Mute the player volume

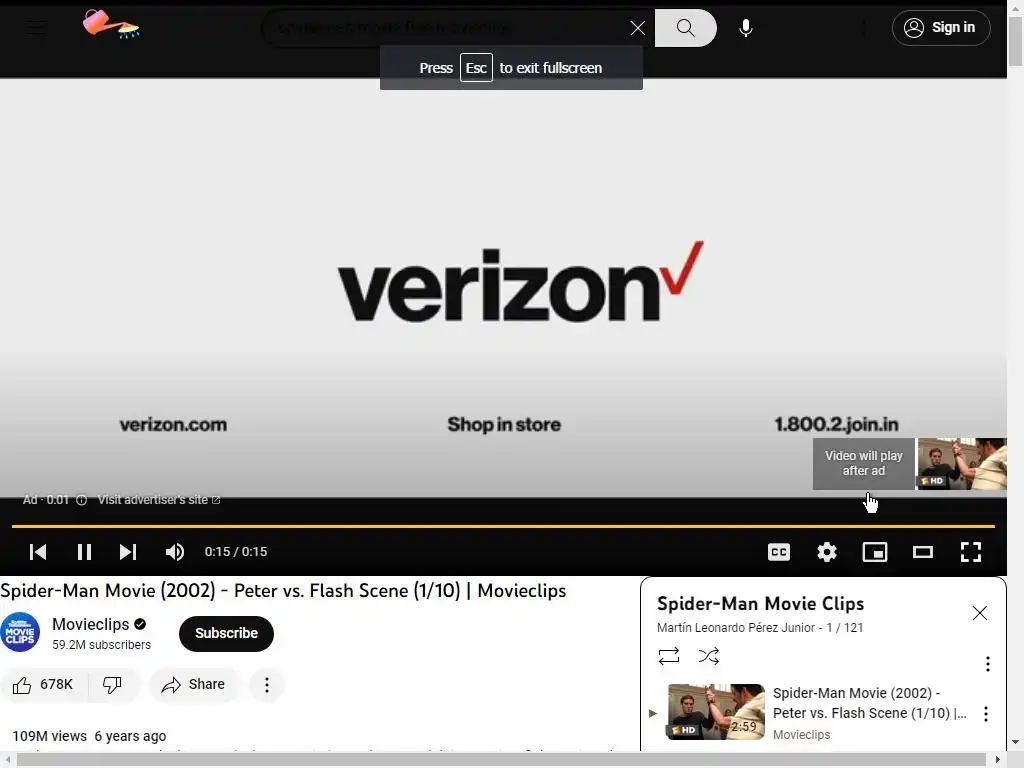click(174, 552)
